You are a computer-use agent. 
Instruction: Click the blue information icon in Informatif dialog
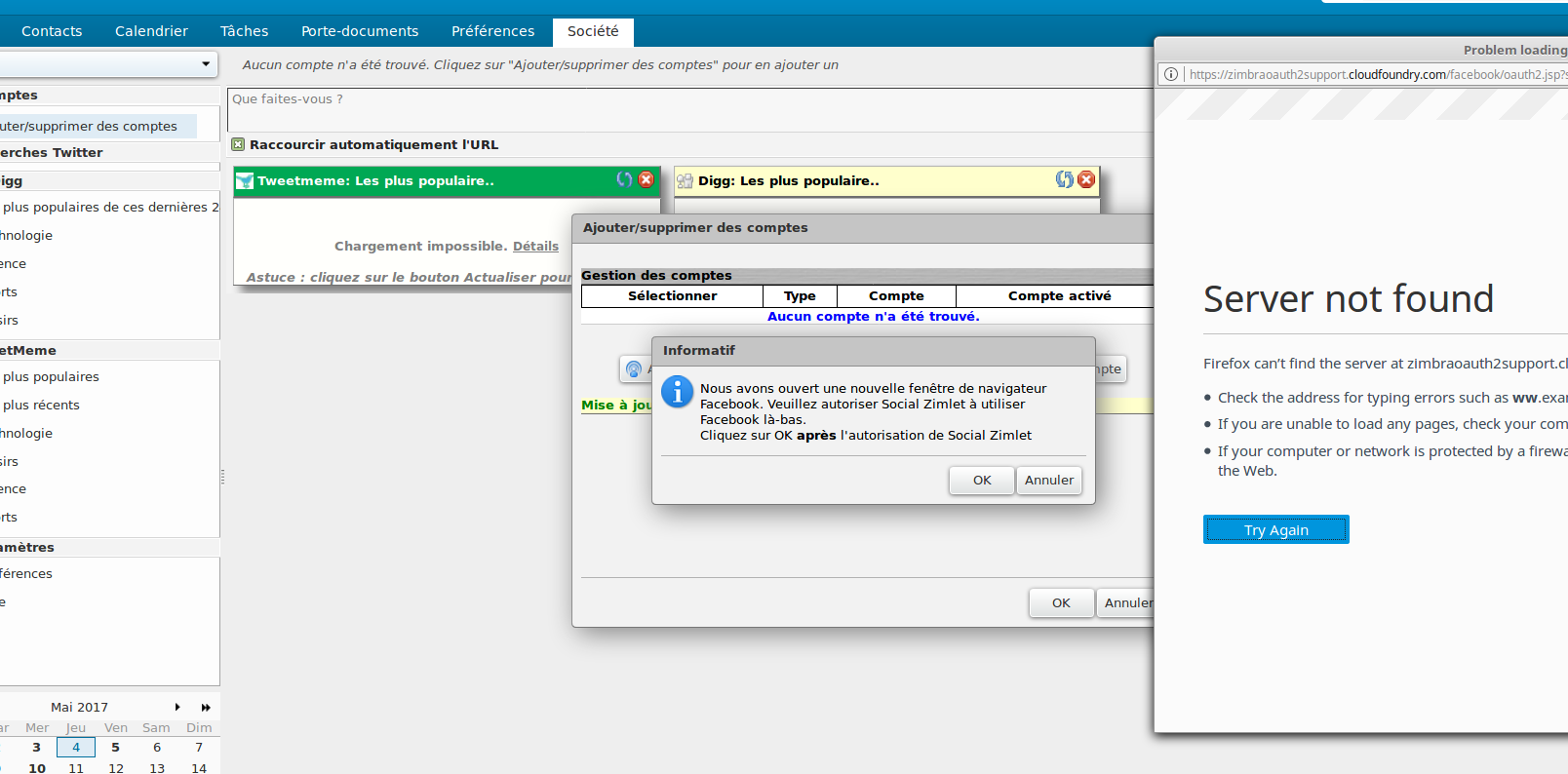[677, 391]
